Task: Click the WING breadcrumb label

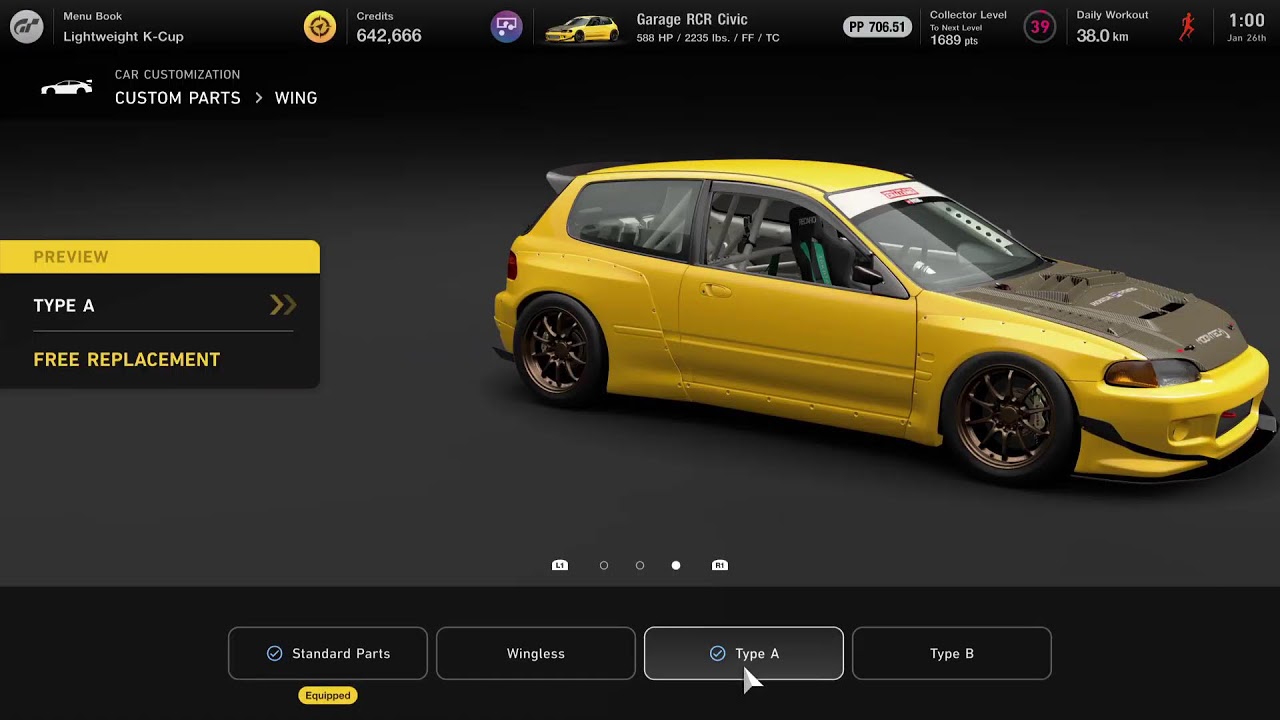Action: [296, 98]
